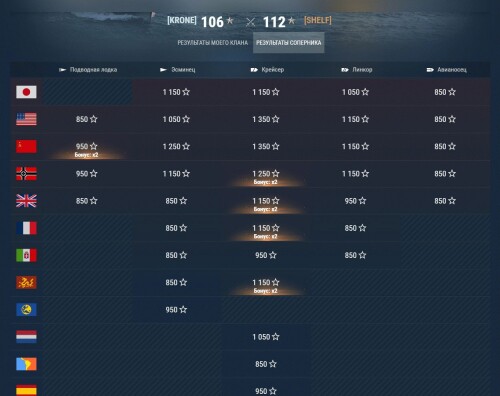Click the Spanish flag icon
This screenshot has height=396, width=500.
pyautogui.click(x=26, y=390)
